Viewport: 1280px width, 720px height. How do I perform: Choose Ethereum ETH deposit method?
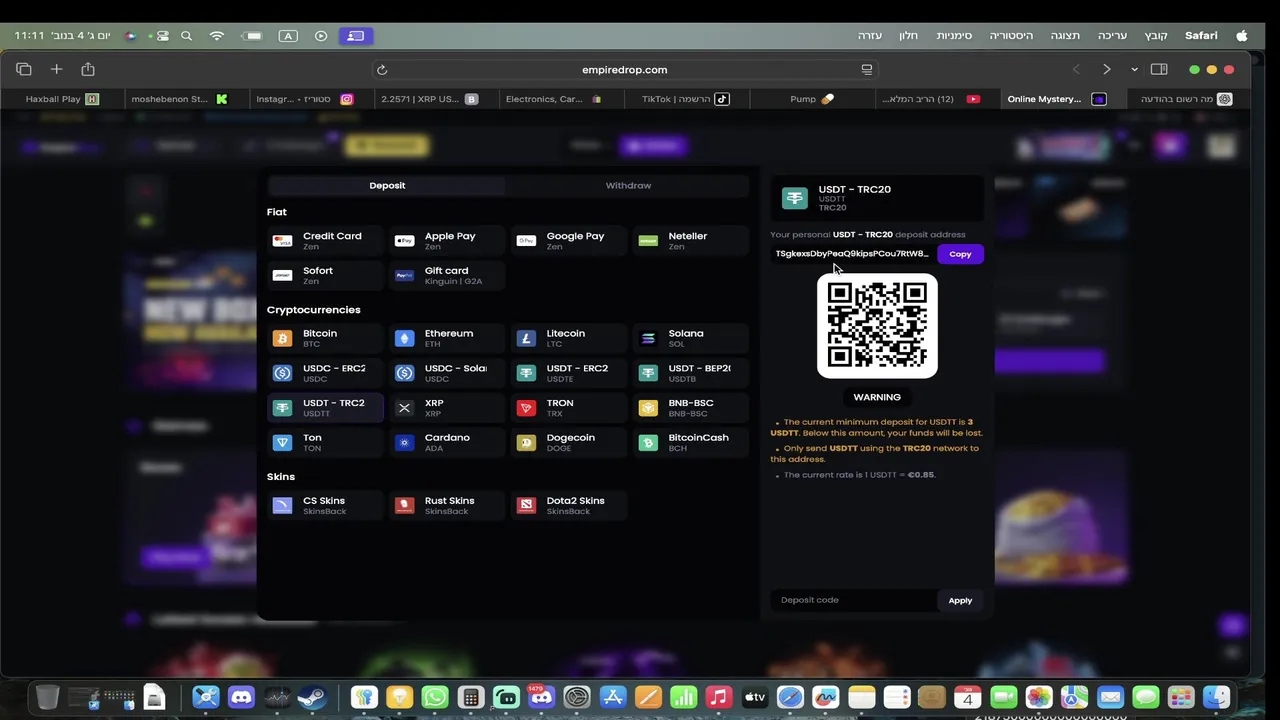coord(447,338)
